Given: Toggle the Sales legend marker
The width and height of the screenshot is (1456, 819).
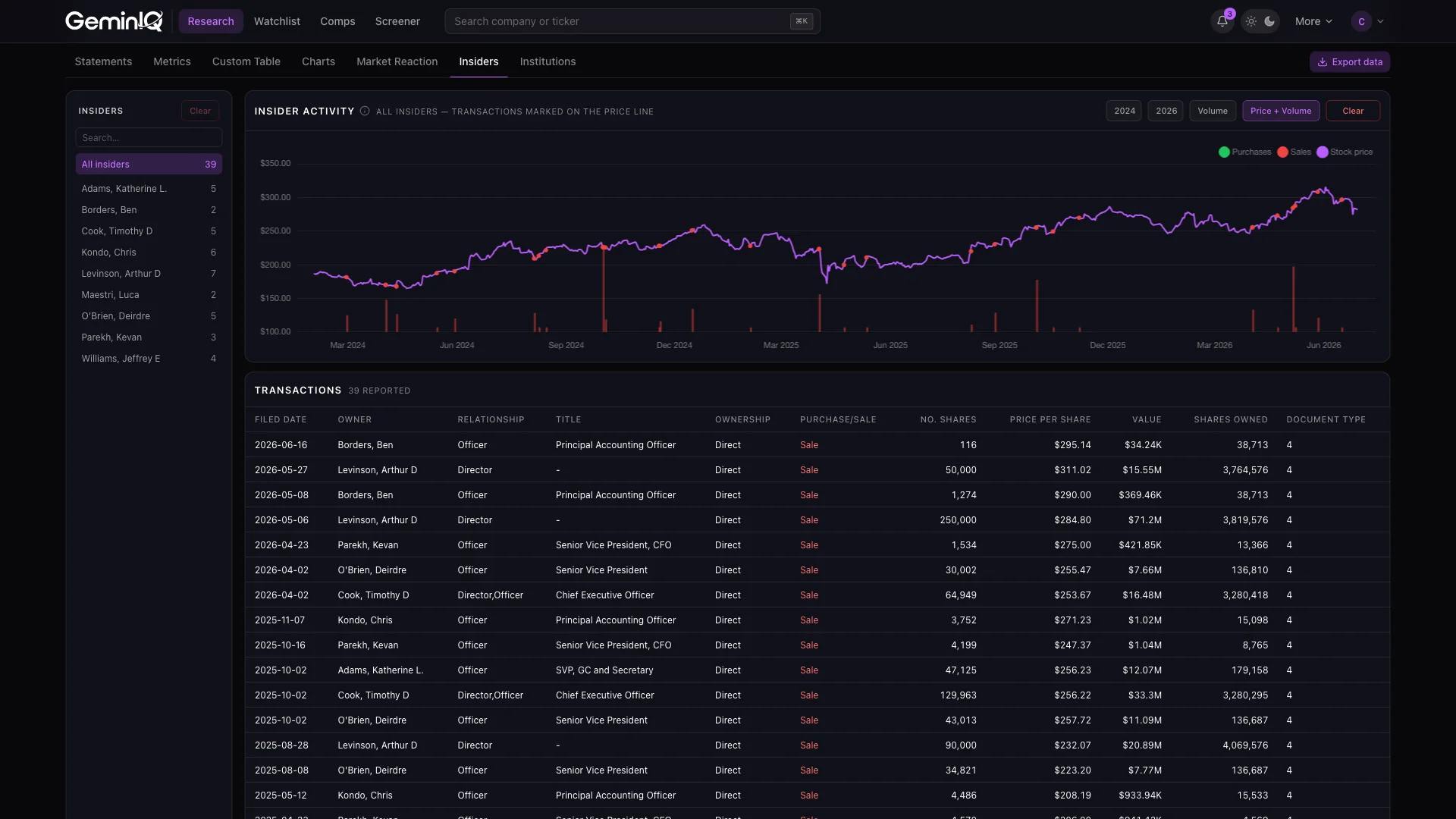Looking at the screenshot, I should pyautogui.click(x=1282, y=152).
